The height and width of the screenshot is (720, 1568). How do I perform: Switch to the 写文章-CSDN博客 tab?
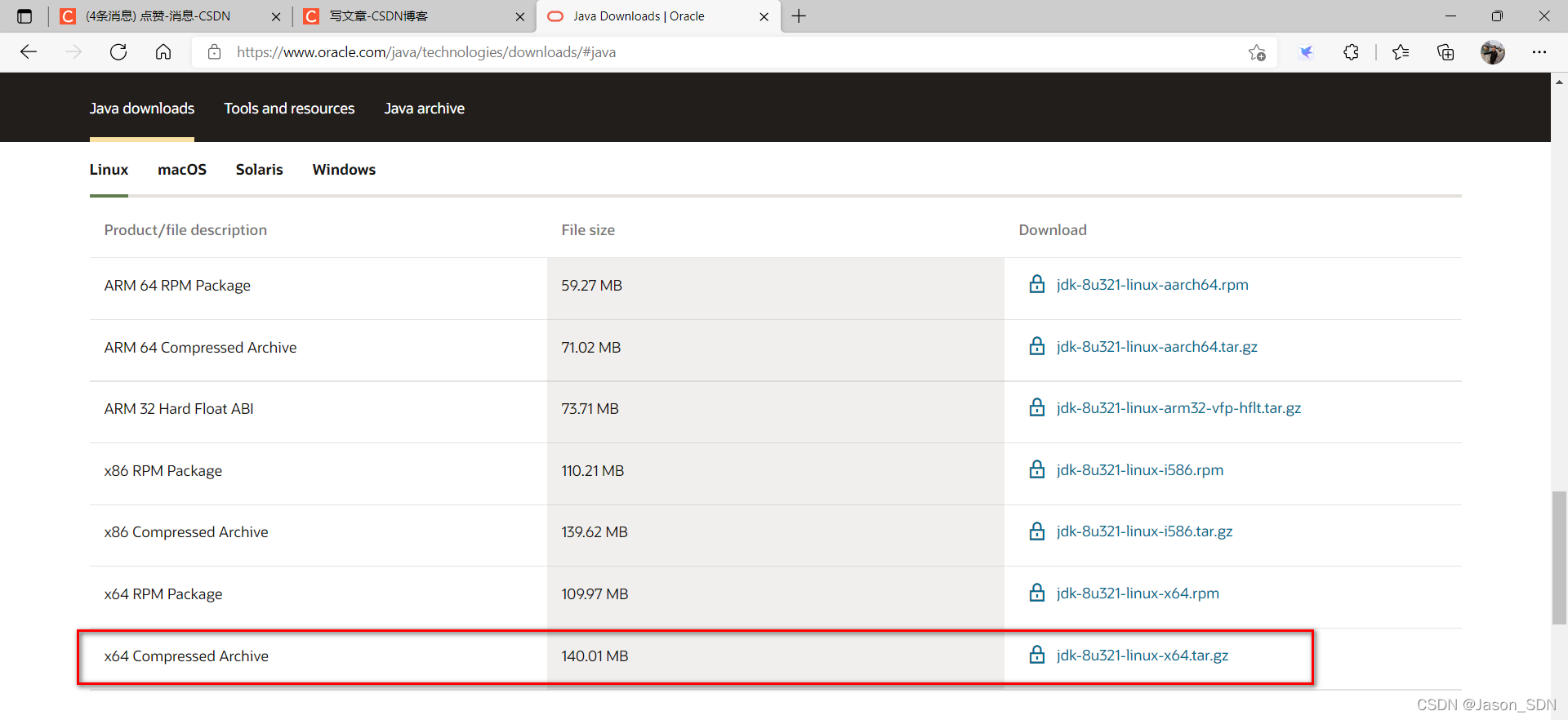click(x=414, y=16)
